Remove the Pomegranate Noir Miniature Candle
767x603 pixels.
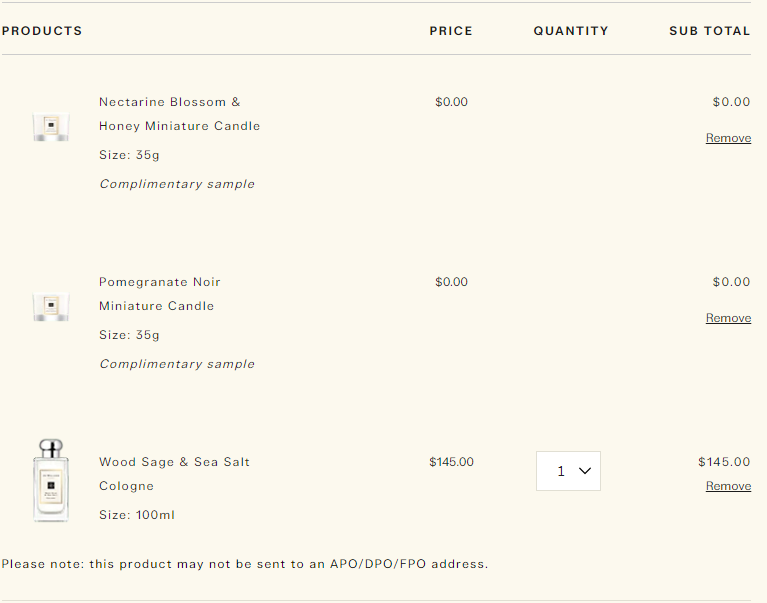click(728, 318)
